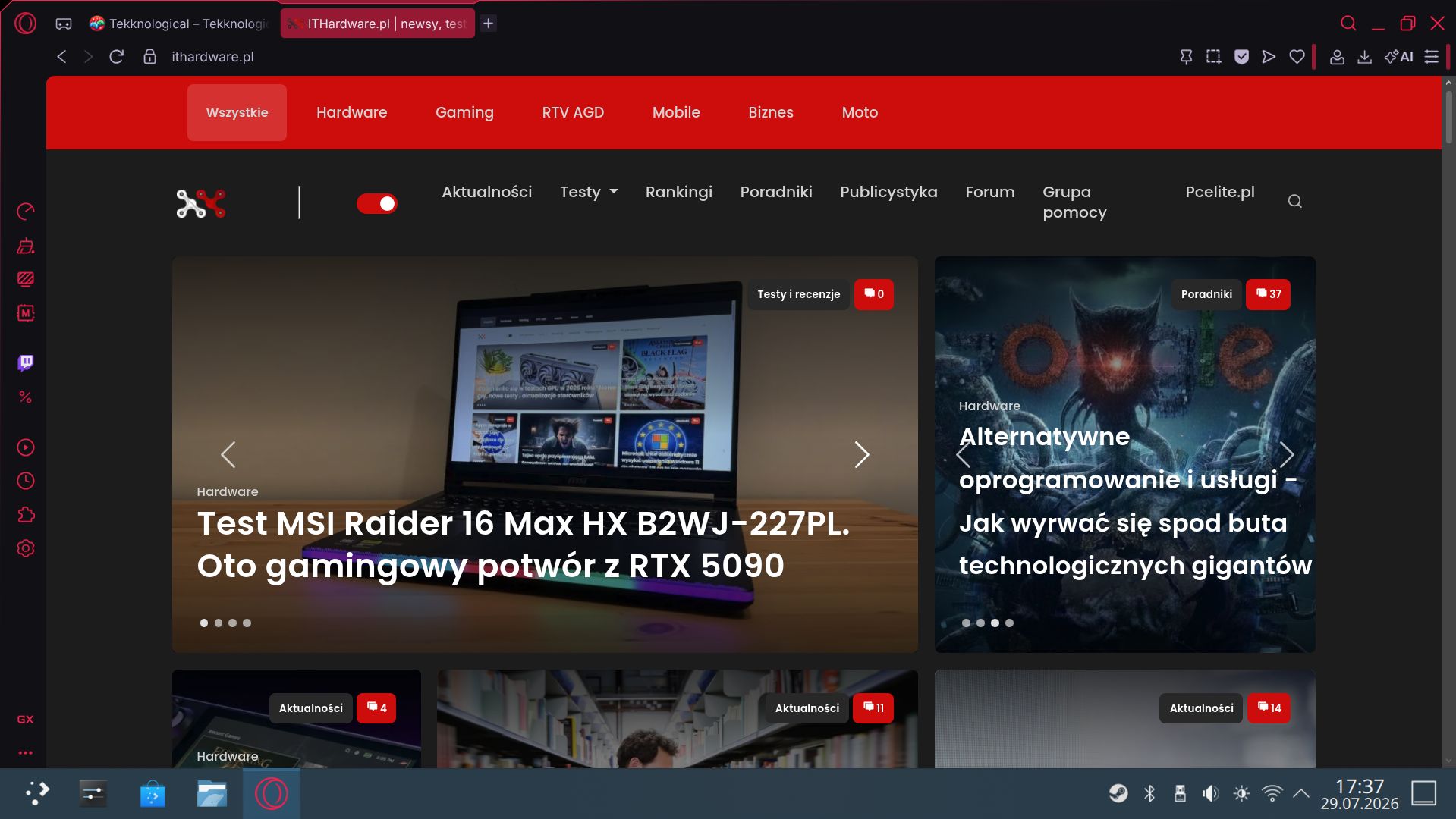Select fourth dot of main slider

coord(247,623)
